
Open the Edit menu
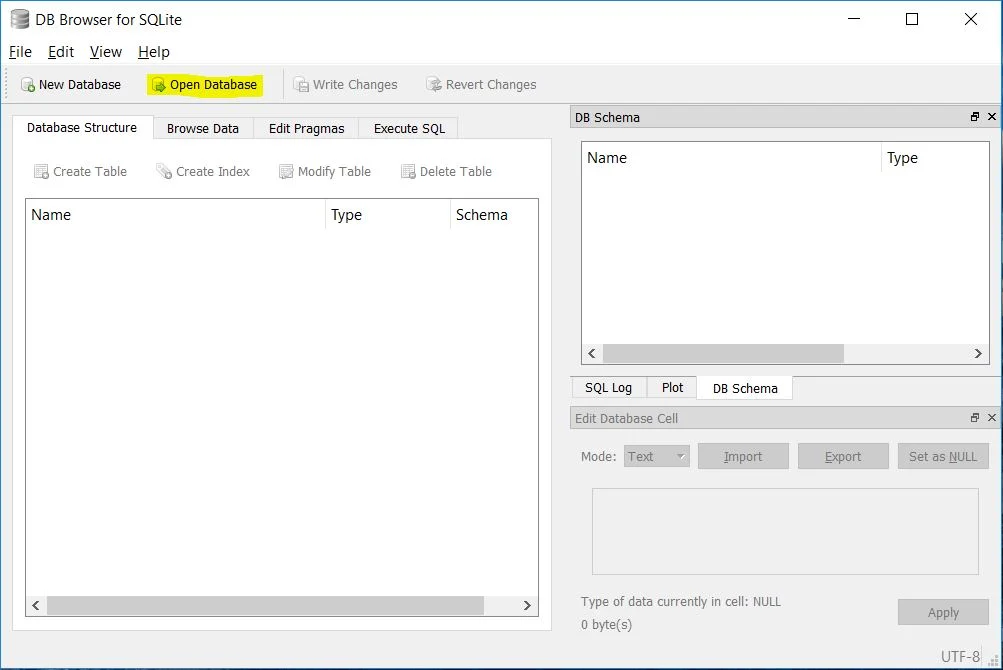point(61,52)
